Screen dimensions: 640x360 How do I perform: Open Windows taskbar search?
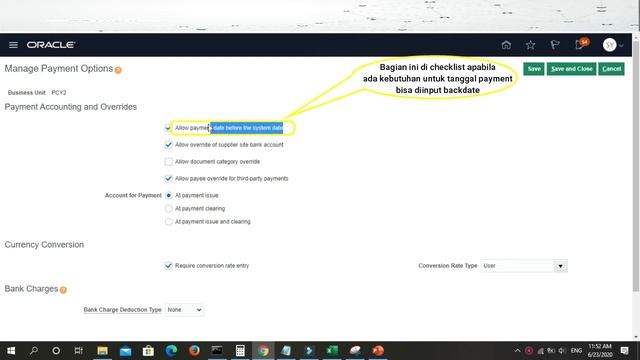(34, 351)
